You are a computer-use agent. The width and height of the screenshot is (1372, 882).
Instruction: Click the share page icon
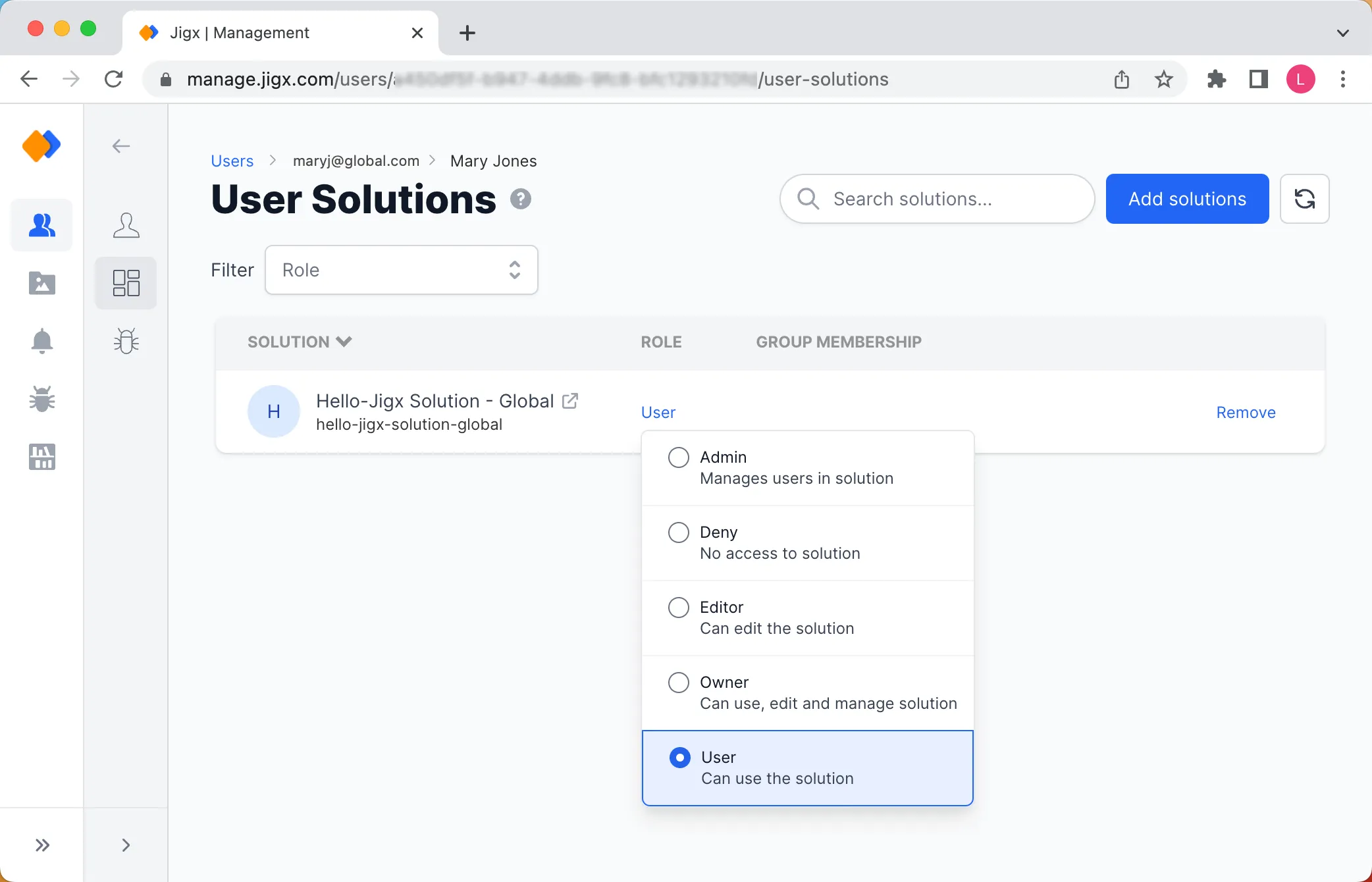tap(1122, 80)
